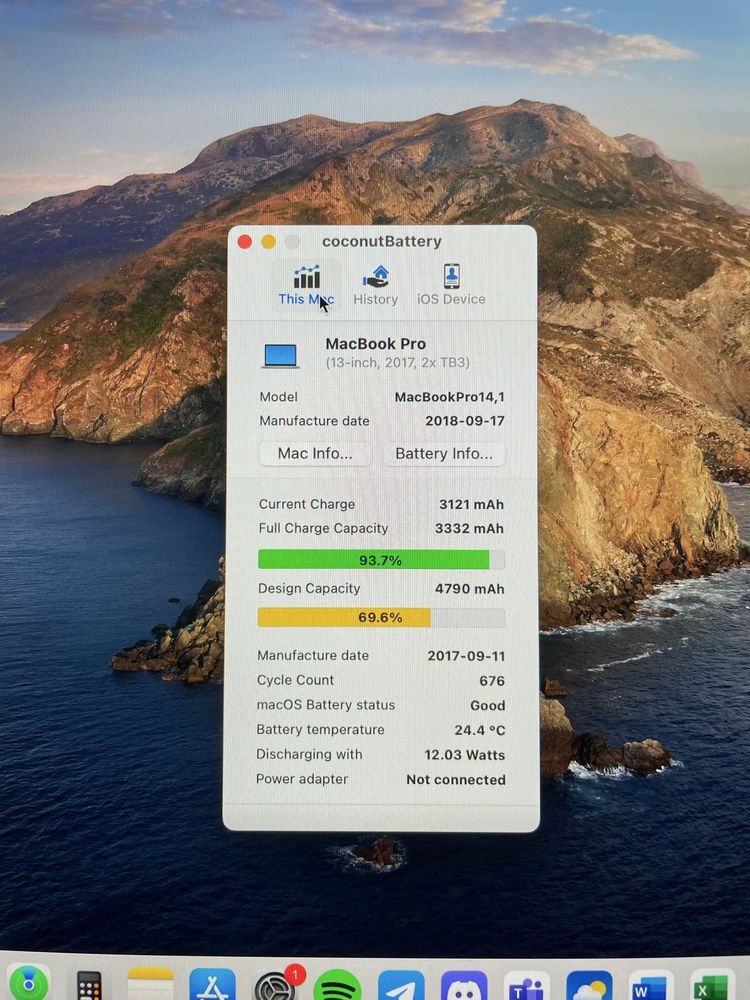Click the Current Charge 3121 mAh value
The image size is (750, 1000).
coord(471,504)
